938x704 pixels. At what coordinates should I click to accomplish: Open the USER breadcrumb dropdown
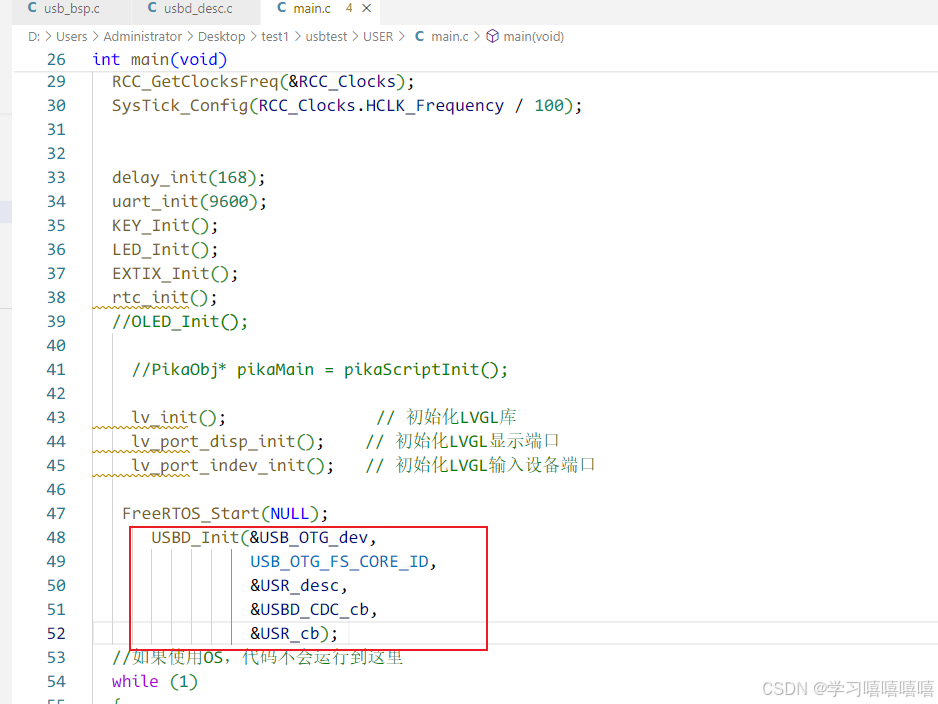(x=377, y=36)
